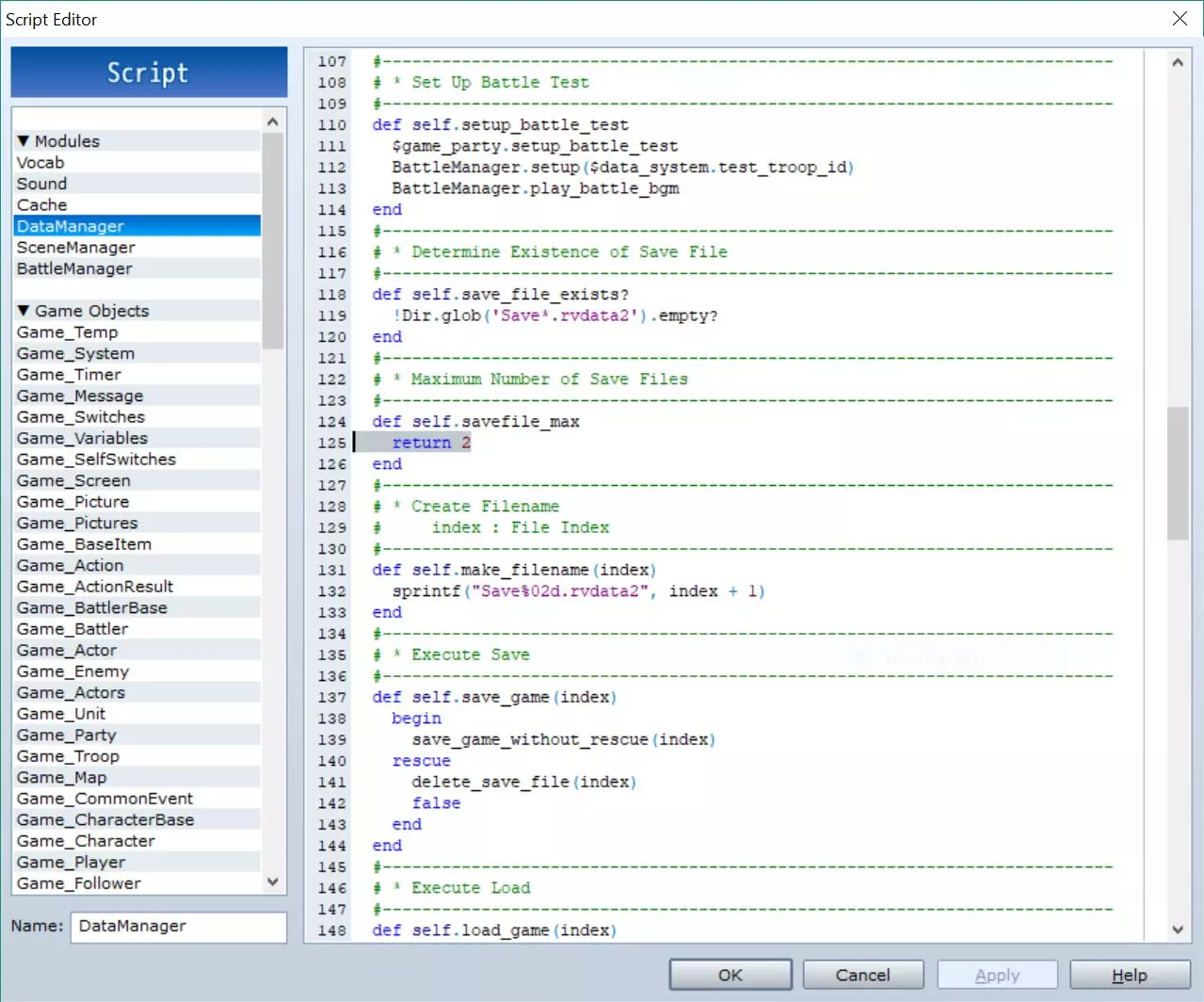The height and width of the screenshot is (1002, 1204).
Task: Place cursor on line 125 return statement
Action: (422, 443)
